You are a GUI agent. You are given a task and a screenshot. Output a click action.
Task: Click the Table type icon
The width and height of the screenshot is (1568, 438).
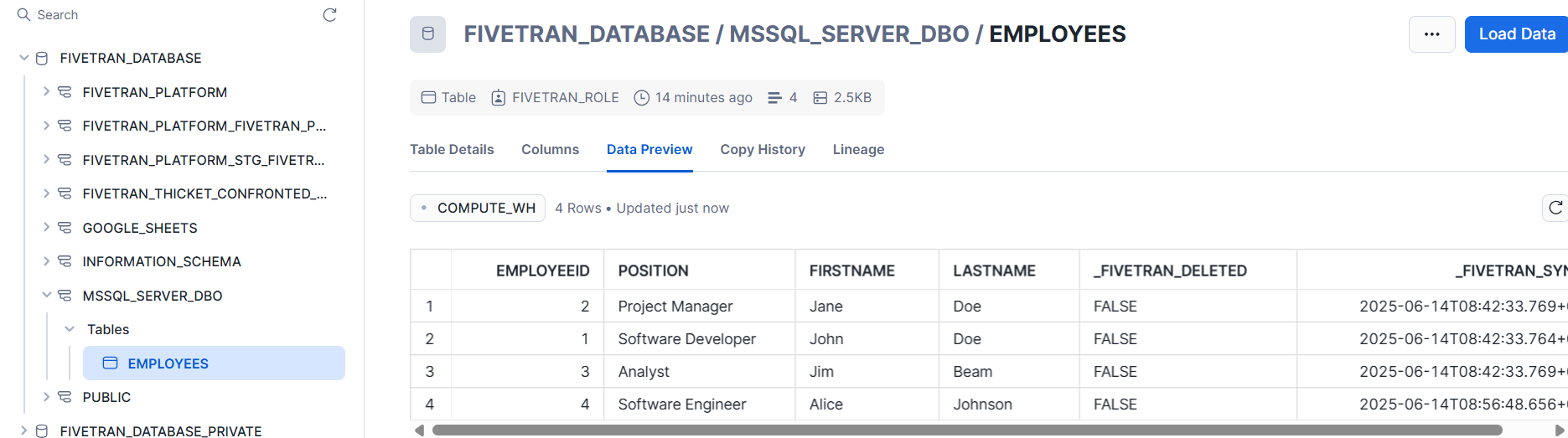point(428,97)
